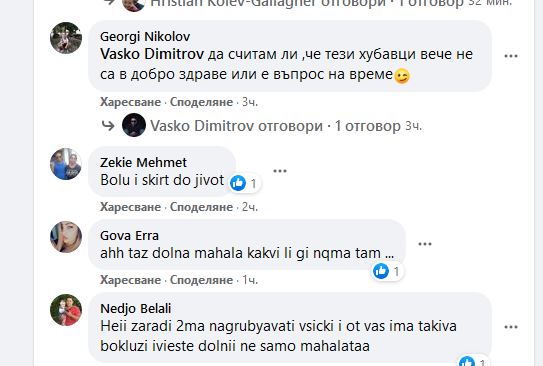Click Споделяне under Georgi Nikolov's comment
The width and height of the screenshot is (543, 366).
[201, 102]
